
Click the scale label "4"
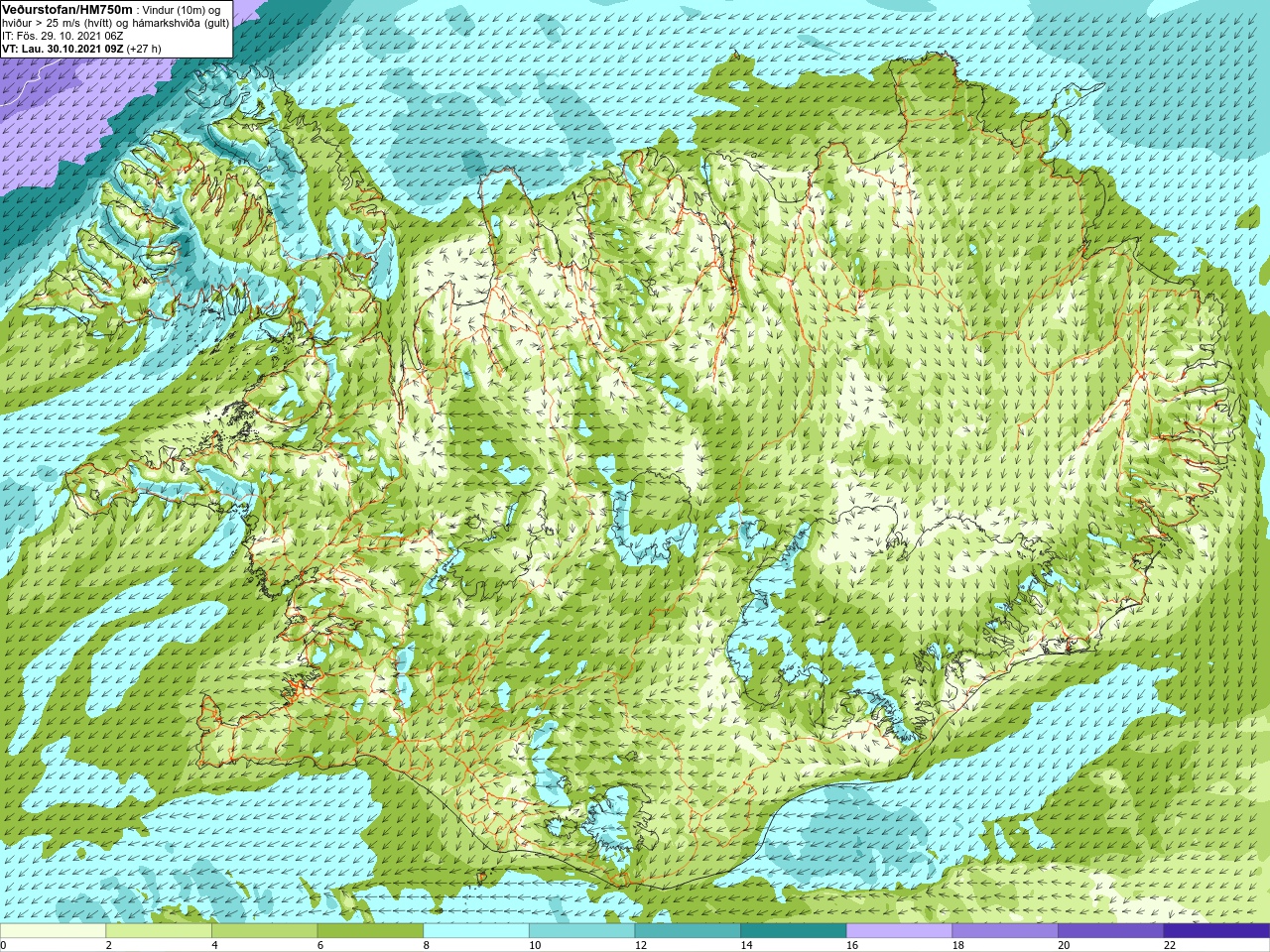[214, 945]
